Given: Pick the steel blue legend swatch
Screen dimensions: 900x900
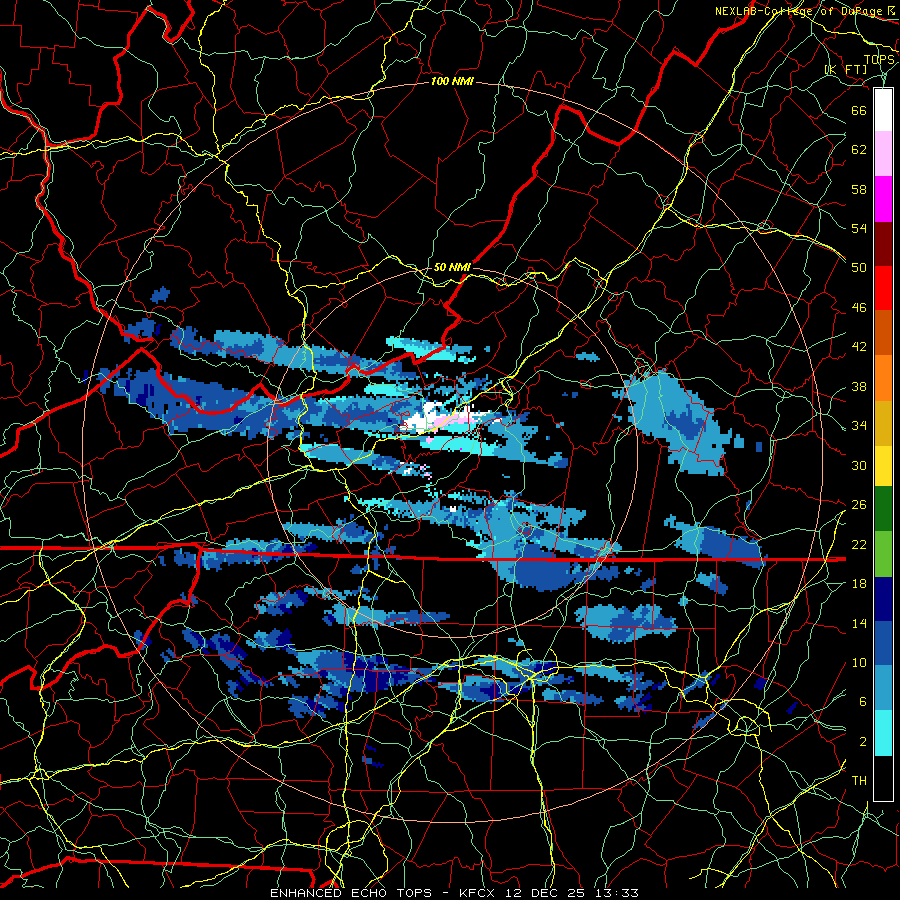Looking at the screenshot, I should pos(883,688).
